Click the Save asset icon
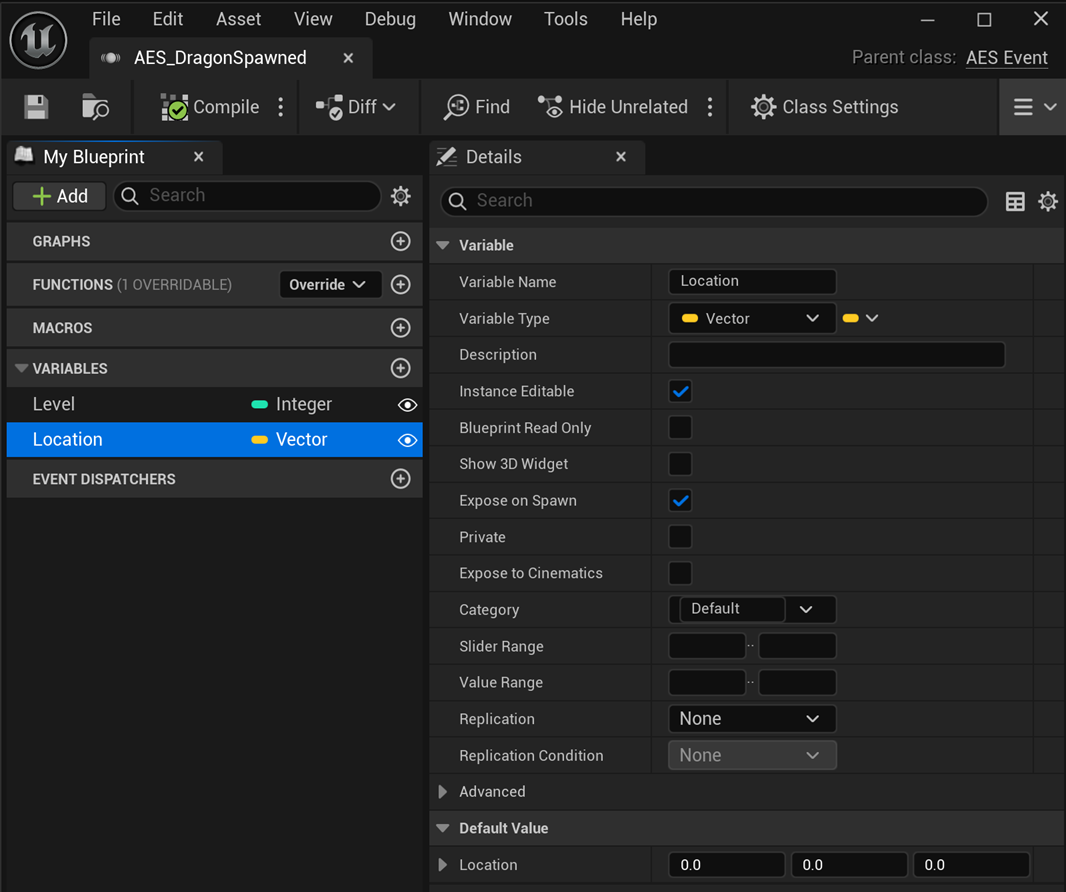1066x892 pixels. [x=36, y=106]
